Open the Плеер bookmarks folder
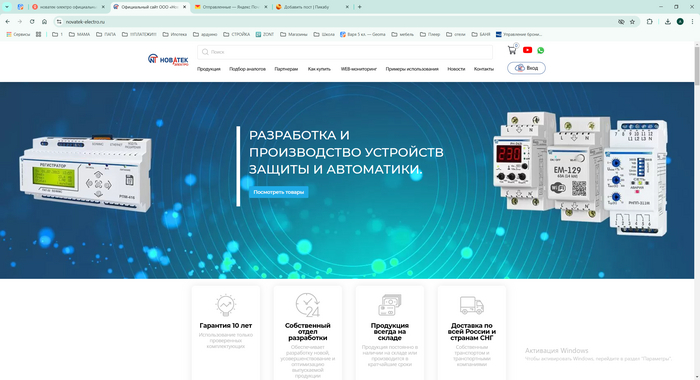 click(430, 34)
